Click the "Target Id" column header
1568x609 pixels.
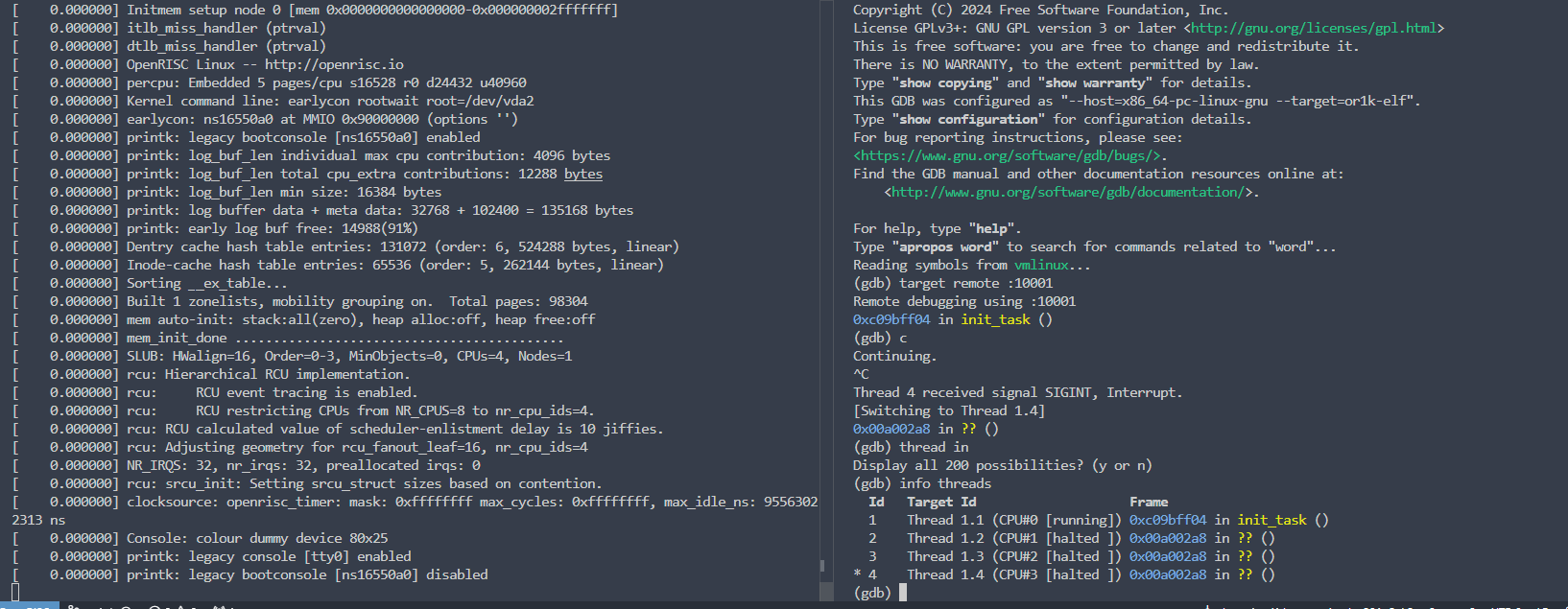tap(941, 502)
